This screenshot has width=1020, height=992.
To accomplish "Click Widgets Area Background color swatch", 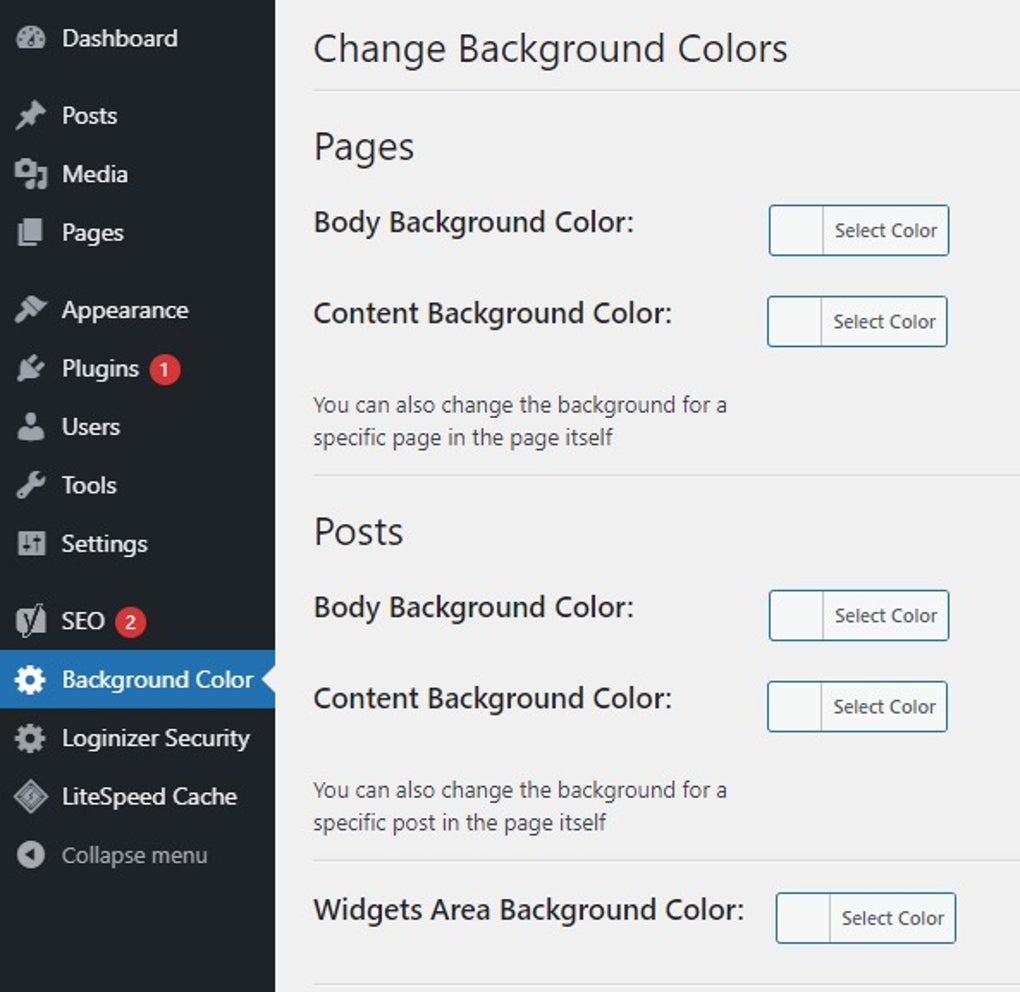I will pos(804,918).
